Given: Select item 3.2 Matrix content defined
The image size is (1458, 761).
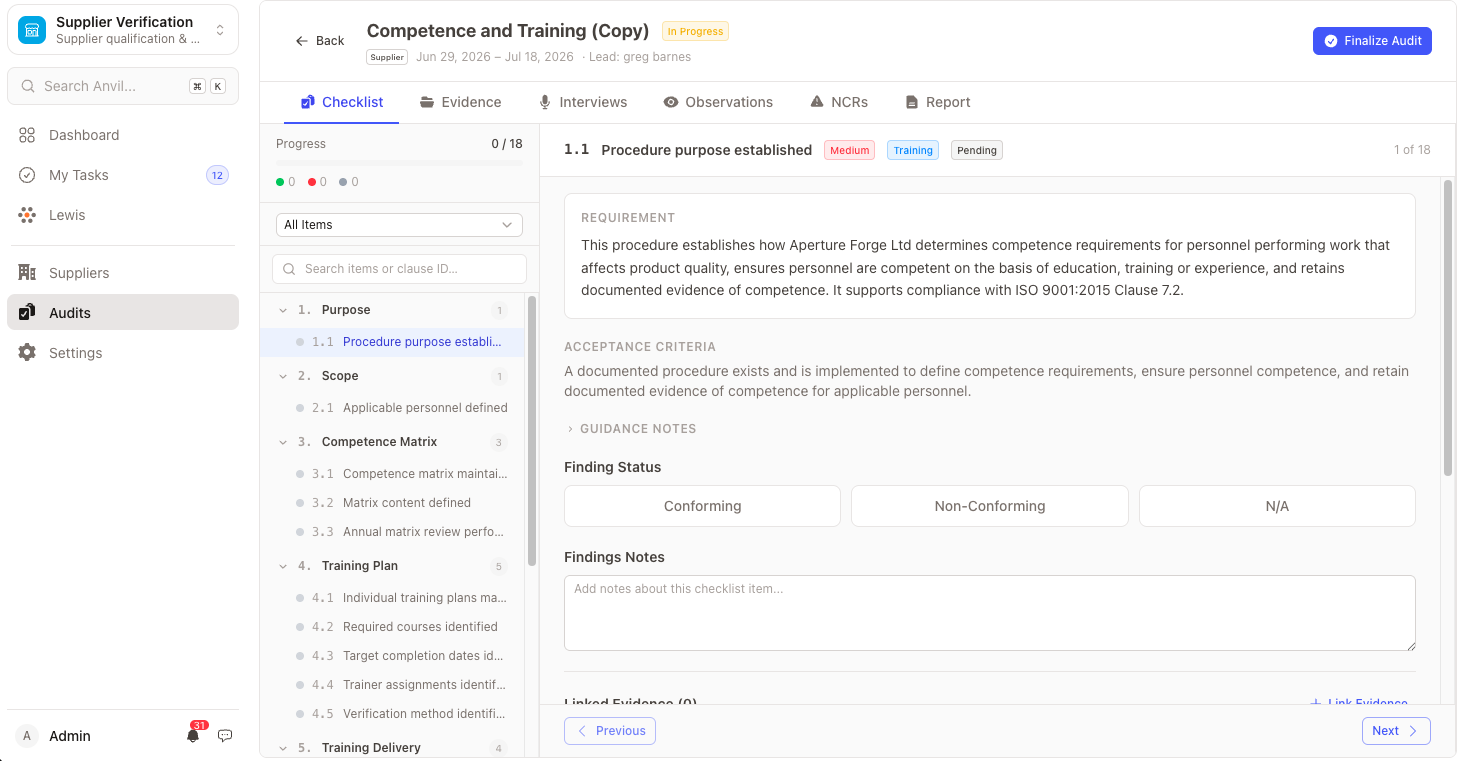Looking at the screenshot, I should (391, 503).
